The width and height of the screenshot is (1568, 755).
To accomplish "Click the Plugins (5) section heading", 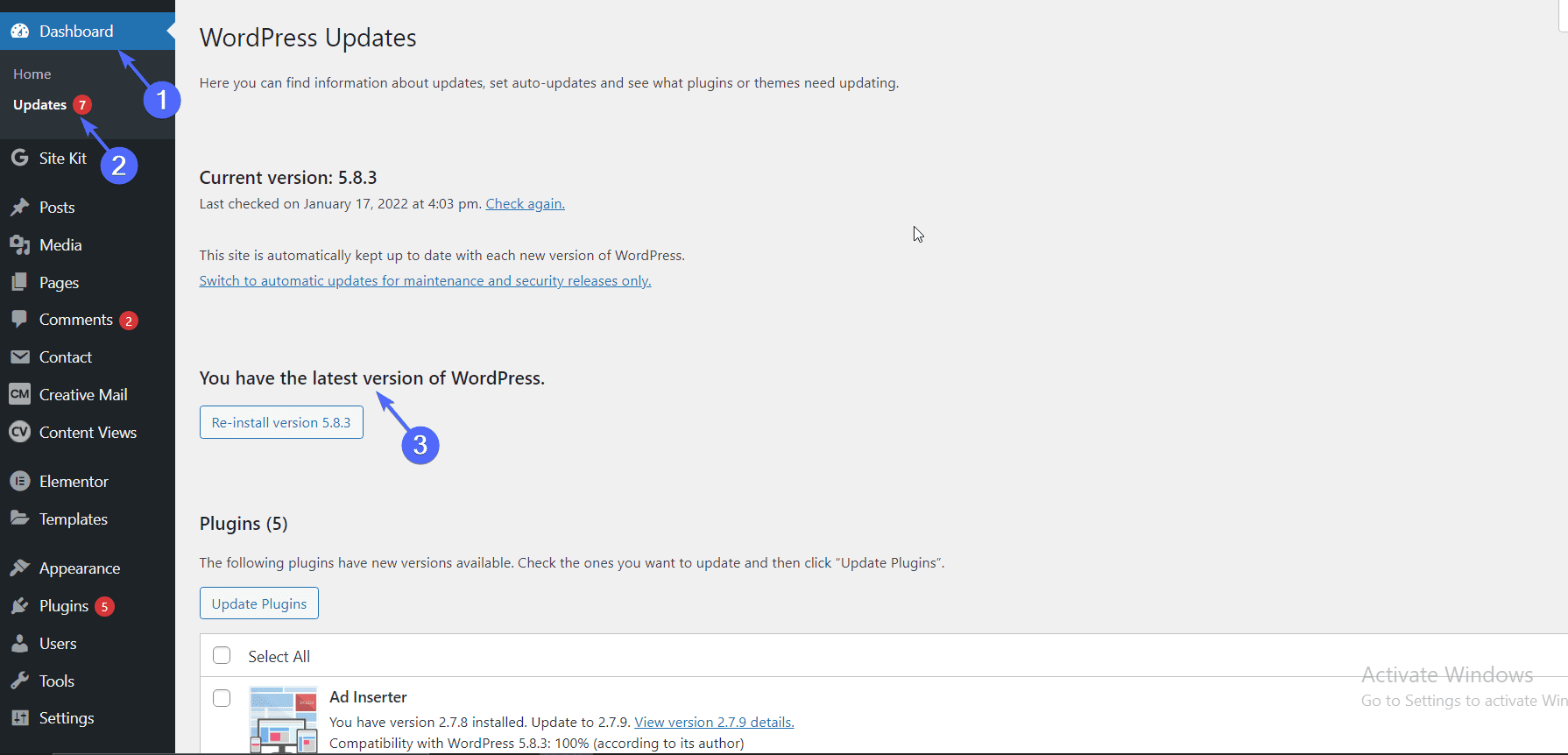I will click(244, 524).
